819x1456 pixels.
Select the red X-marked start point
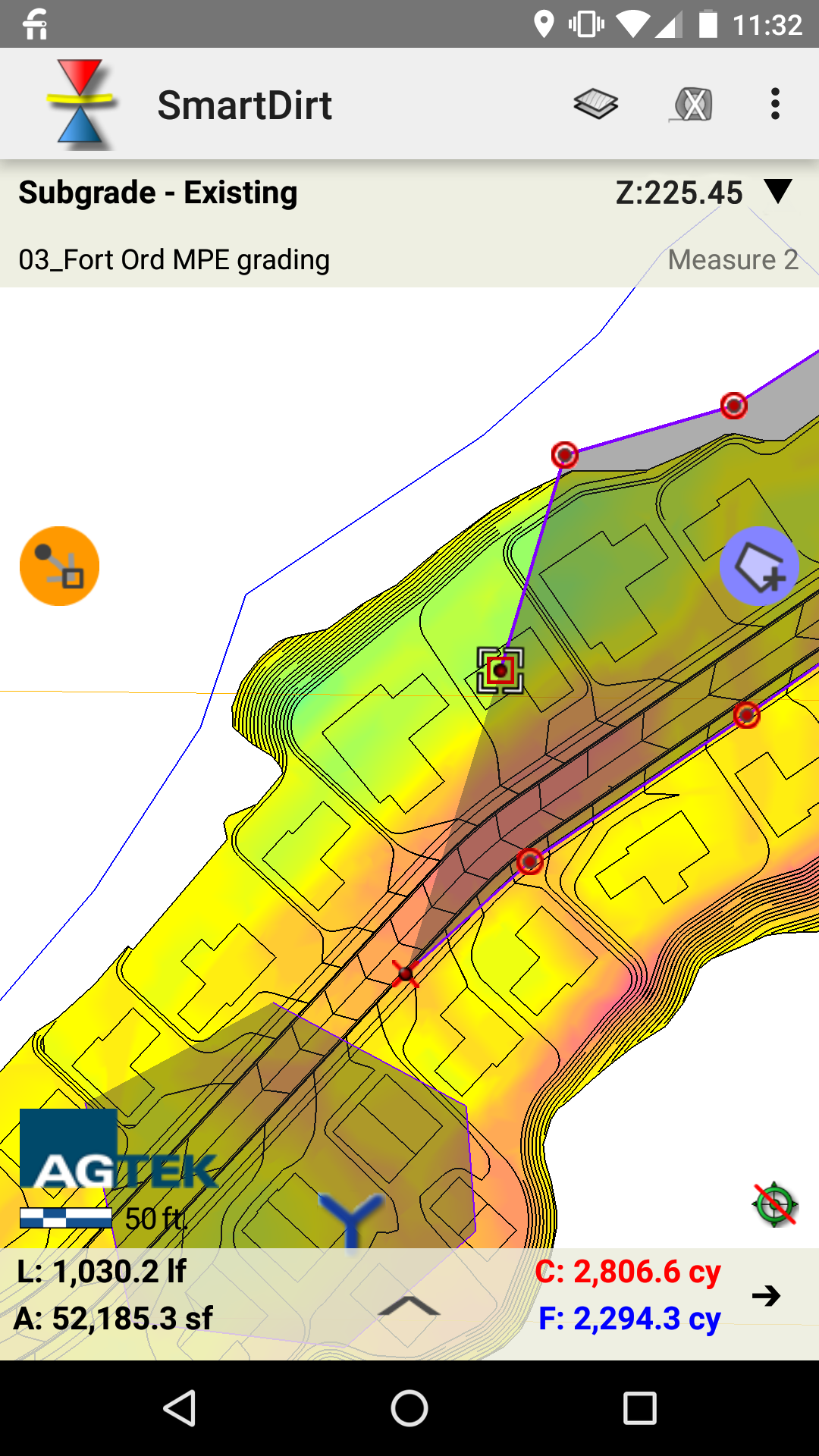point(406,973)
